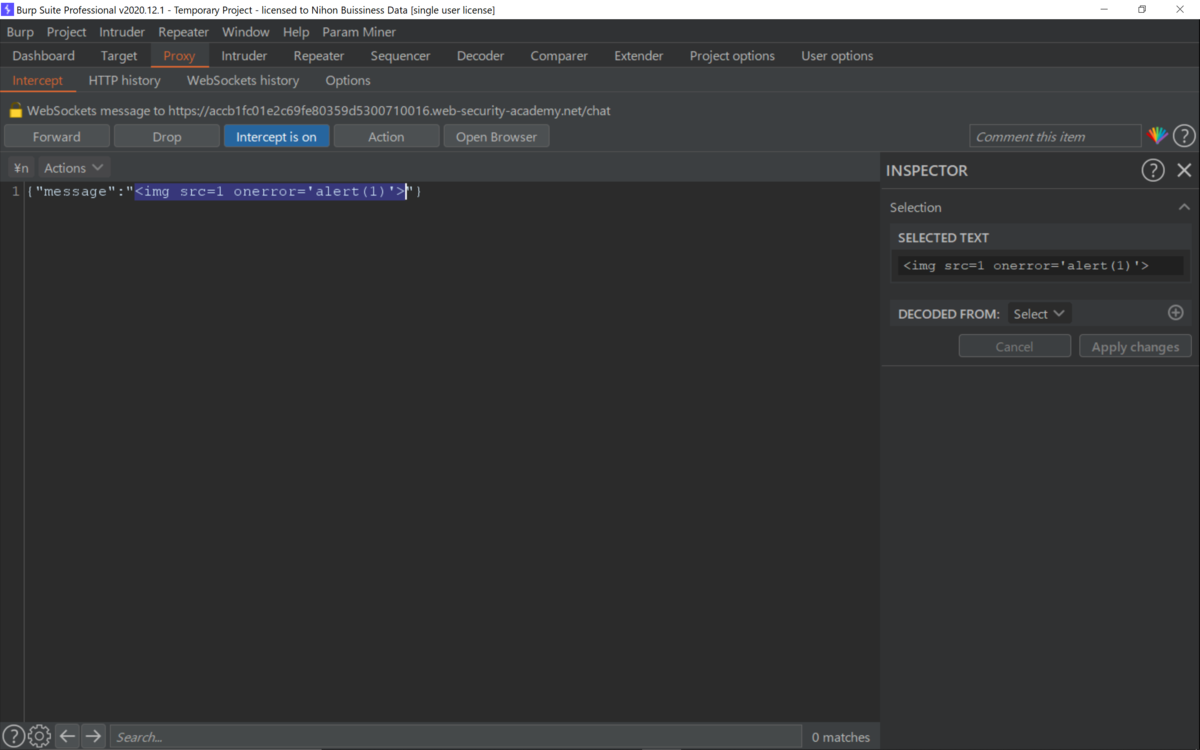Click the "DECODED FROM:" label
The width and height of the screenshot is (1200, 750).
tap(949, 314)
